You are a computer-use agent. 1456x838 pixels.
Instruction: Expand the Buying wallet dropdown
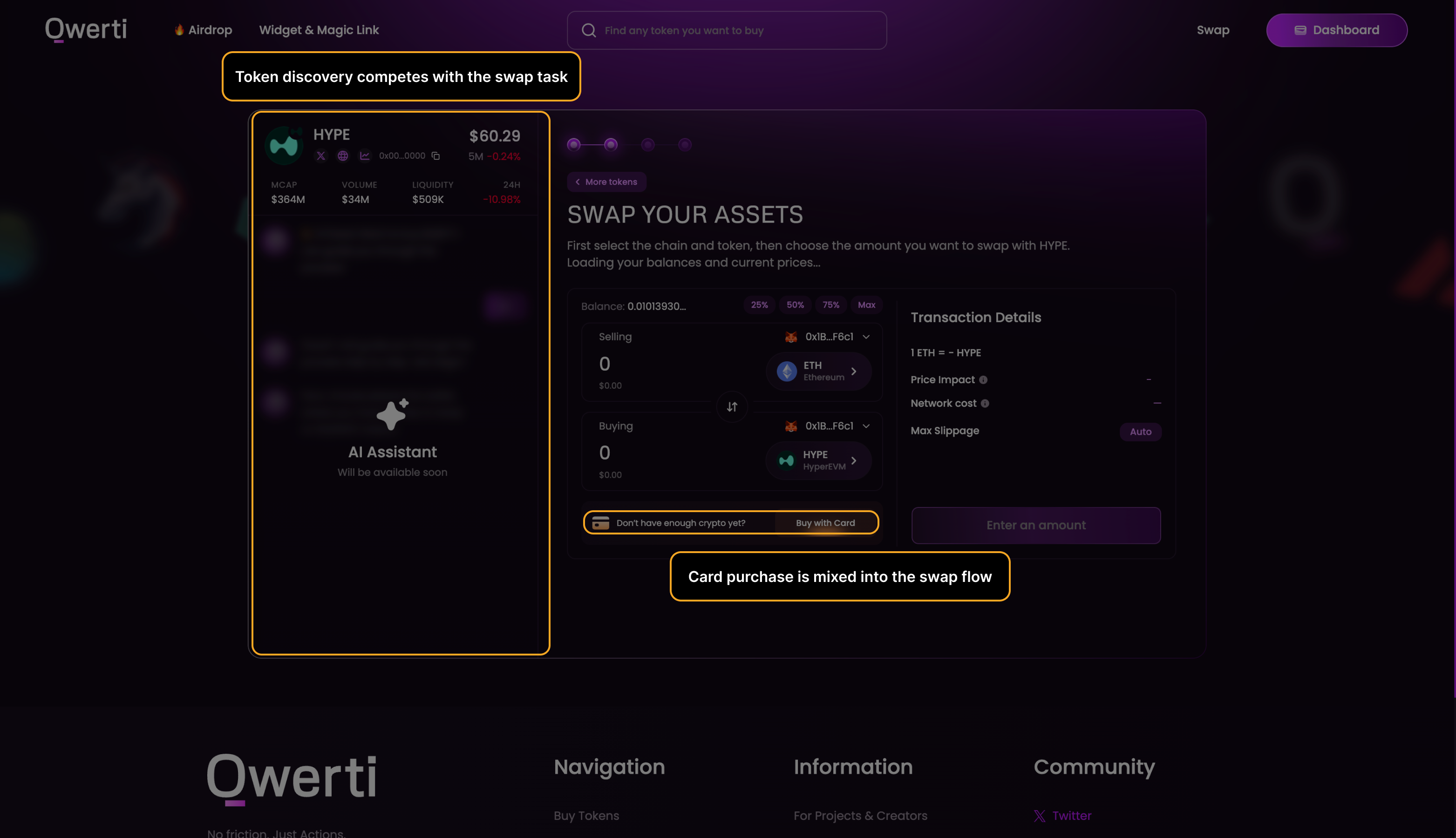(x=866, y=426)
